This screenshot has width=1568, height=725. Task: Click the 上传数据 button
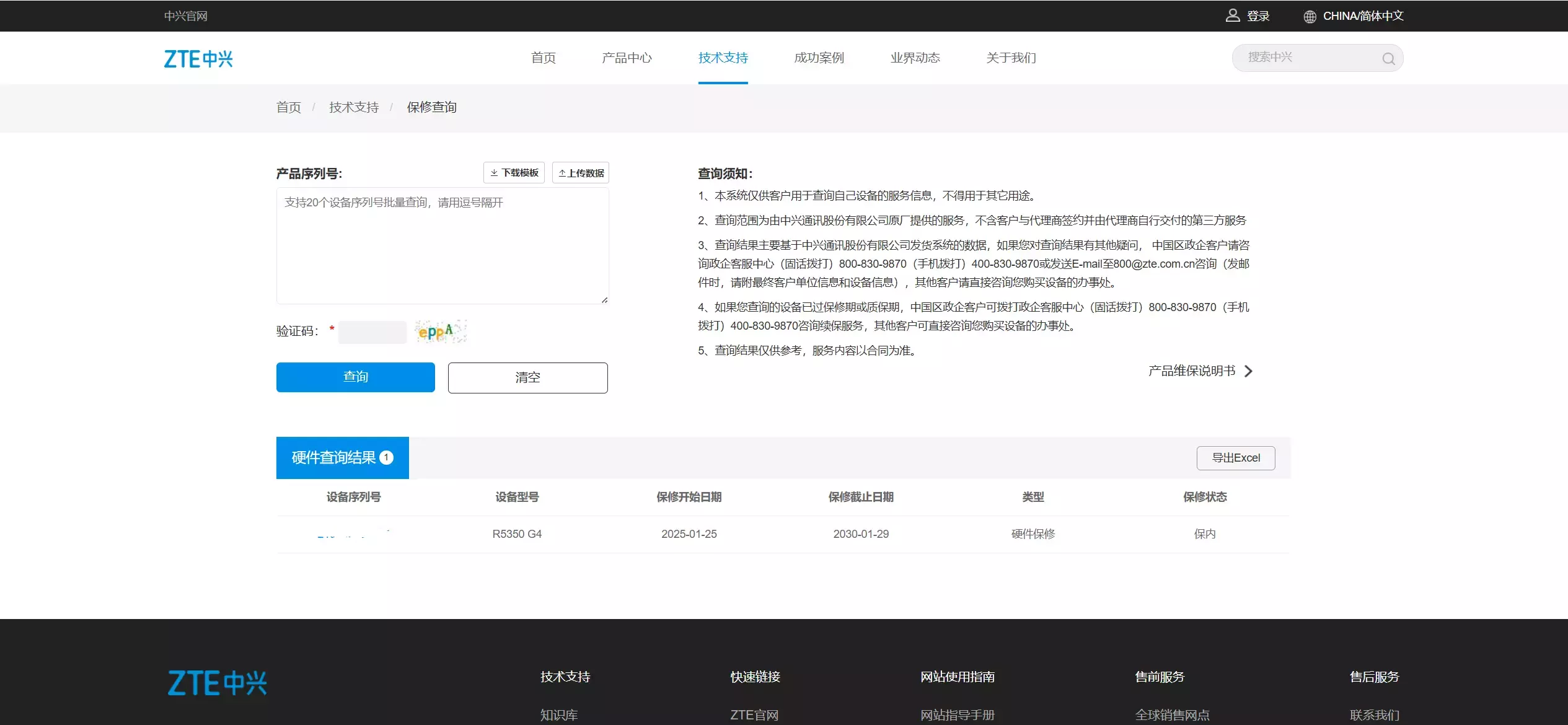point(581,173)
